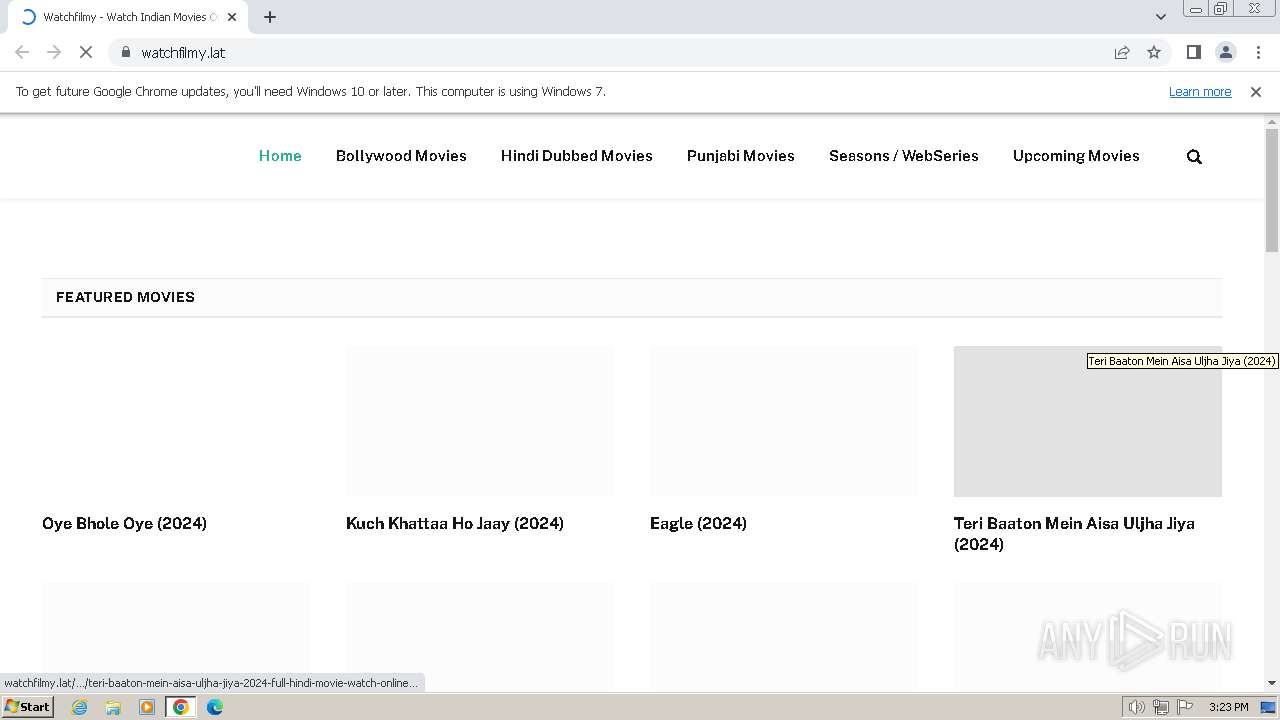Screen dimensions: 1280x720
Task: Open Punjabi Movies menu
Action: click(x=741, y=156)
